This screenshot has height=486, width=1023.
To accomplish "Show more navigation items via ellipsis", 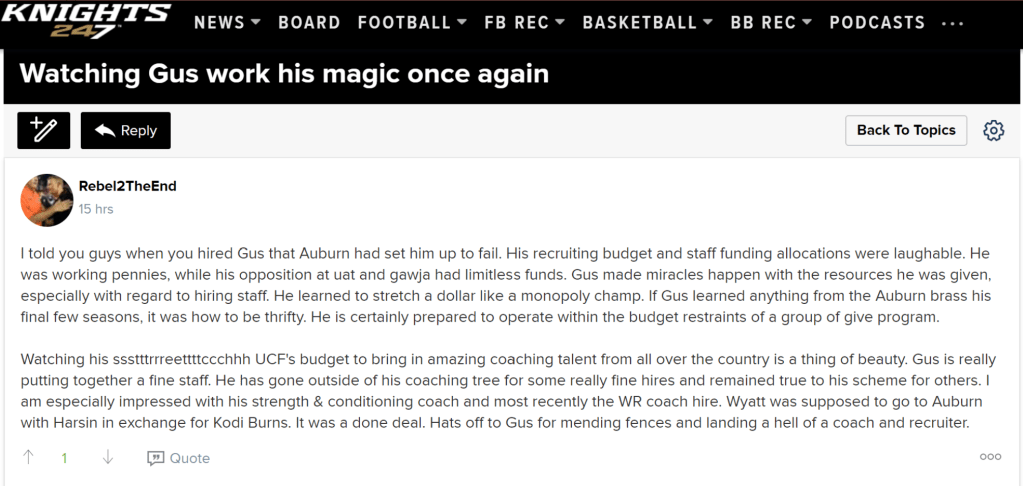I will (953, 23).
